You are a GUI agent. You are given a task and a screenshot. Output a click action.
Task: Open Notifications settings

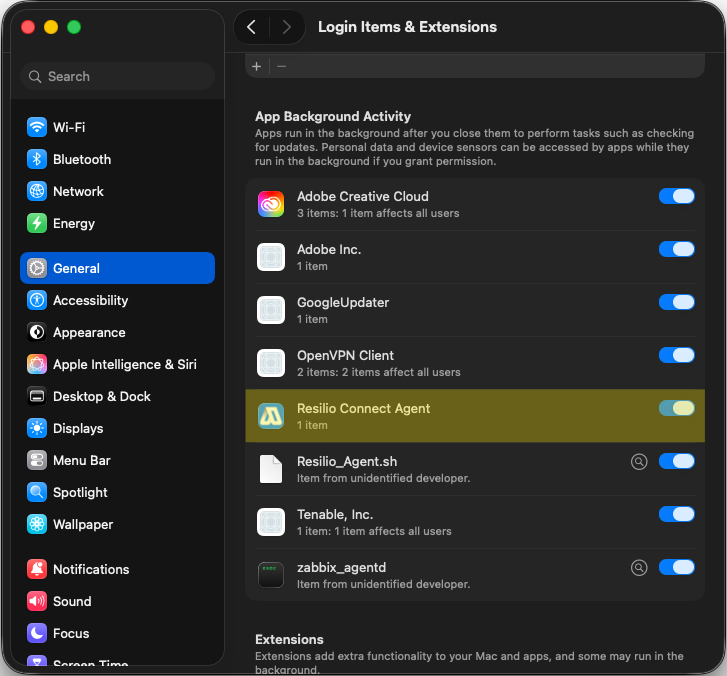pyautogui.click(x=117, y=569)
